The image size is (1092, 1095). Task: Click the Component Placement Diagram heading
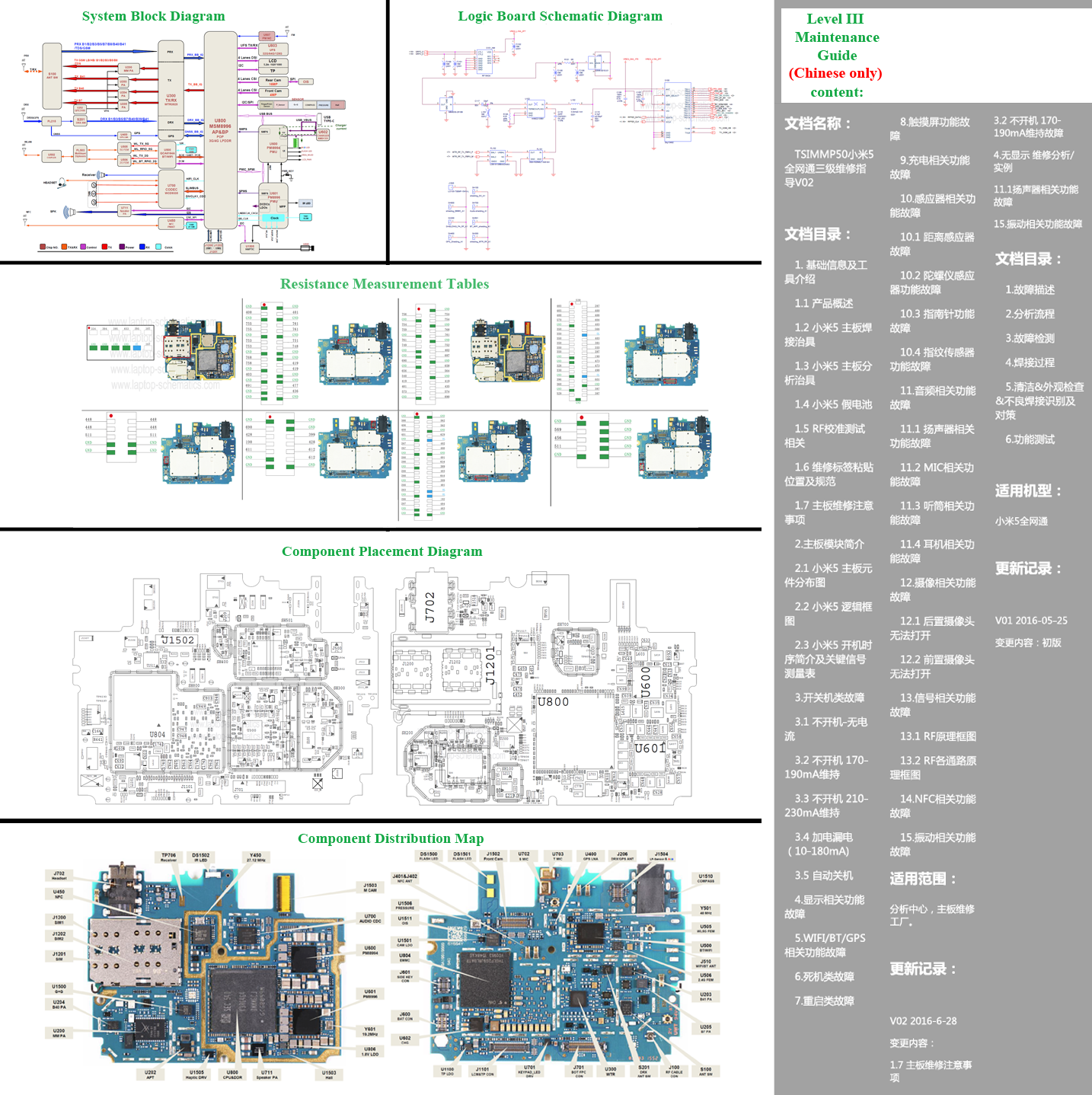coord(382,551)
